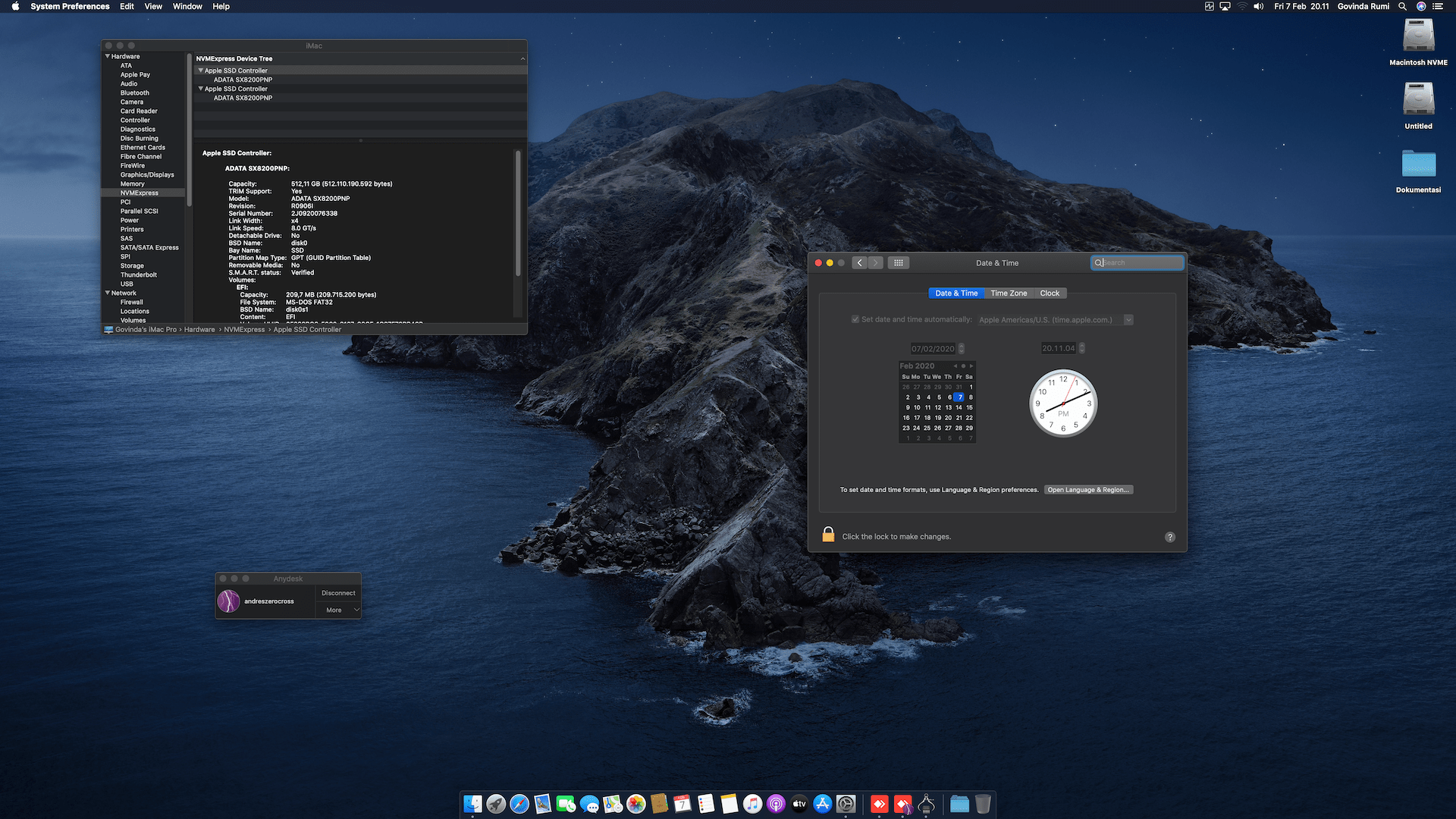Click Disconnect in the Anydesk window
Screen dimensions: 1456x819
coord(338,593)
